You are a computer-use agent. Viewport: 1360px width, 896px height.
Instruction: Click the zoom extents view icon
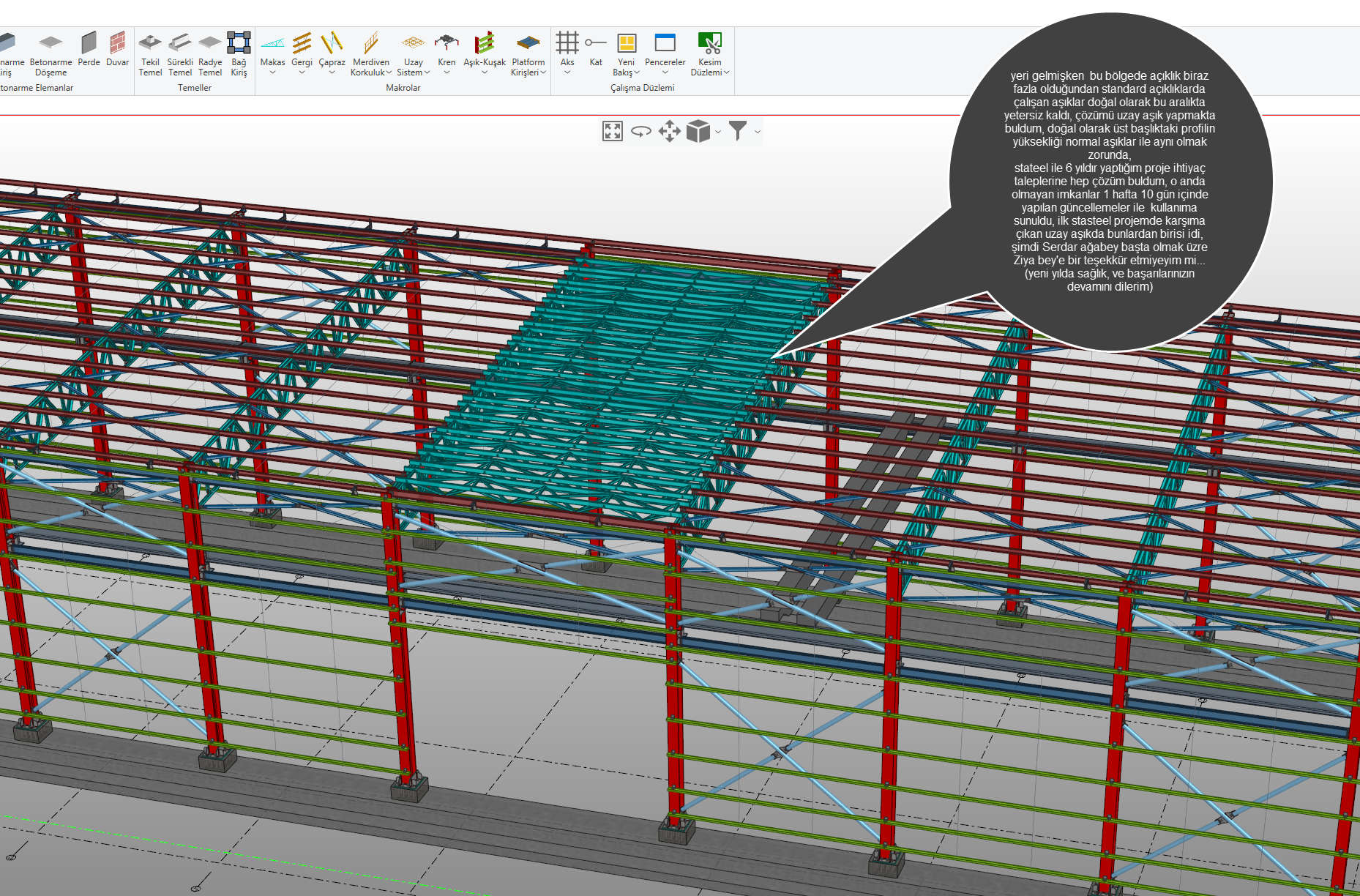(612, 132)
